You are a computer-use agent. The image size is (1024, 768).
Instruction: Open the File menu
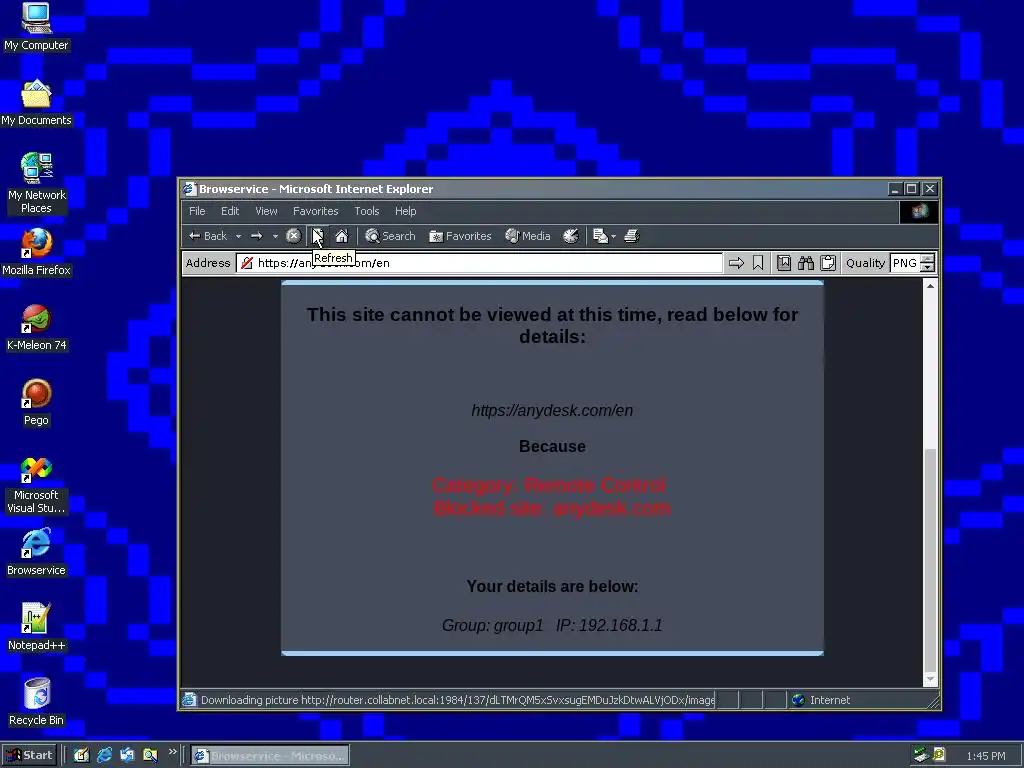click(x=197, y=211)
